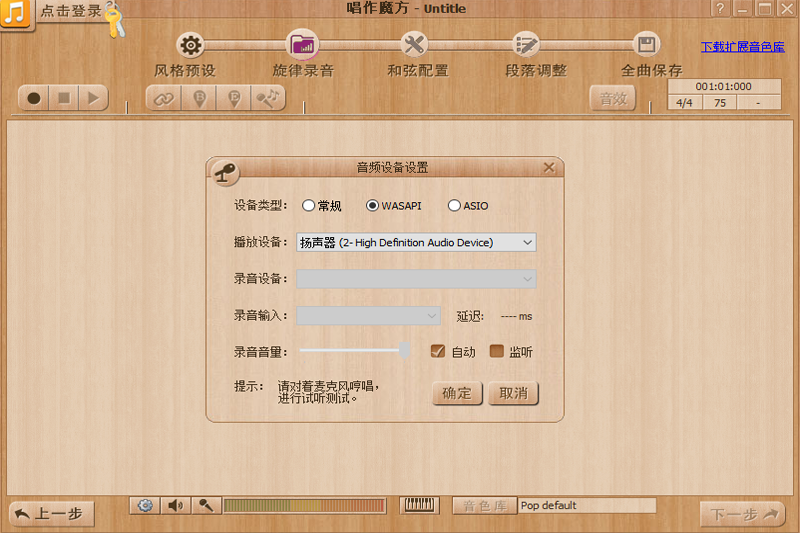
Task: Select the ASIO device type option
Action: pyautogui.click(x=455, y=206)
